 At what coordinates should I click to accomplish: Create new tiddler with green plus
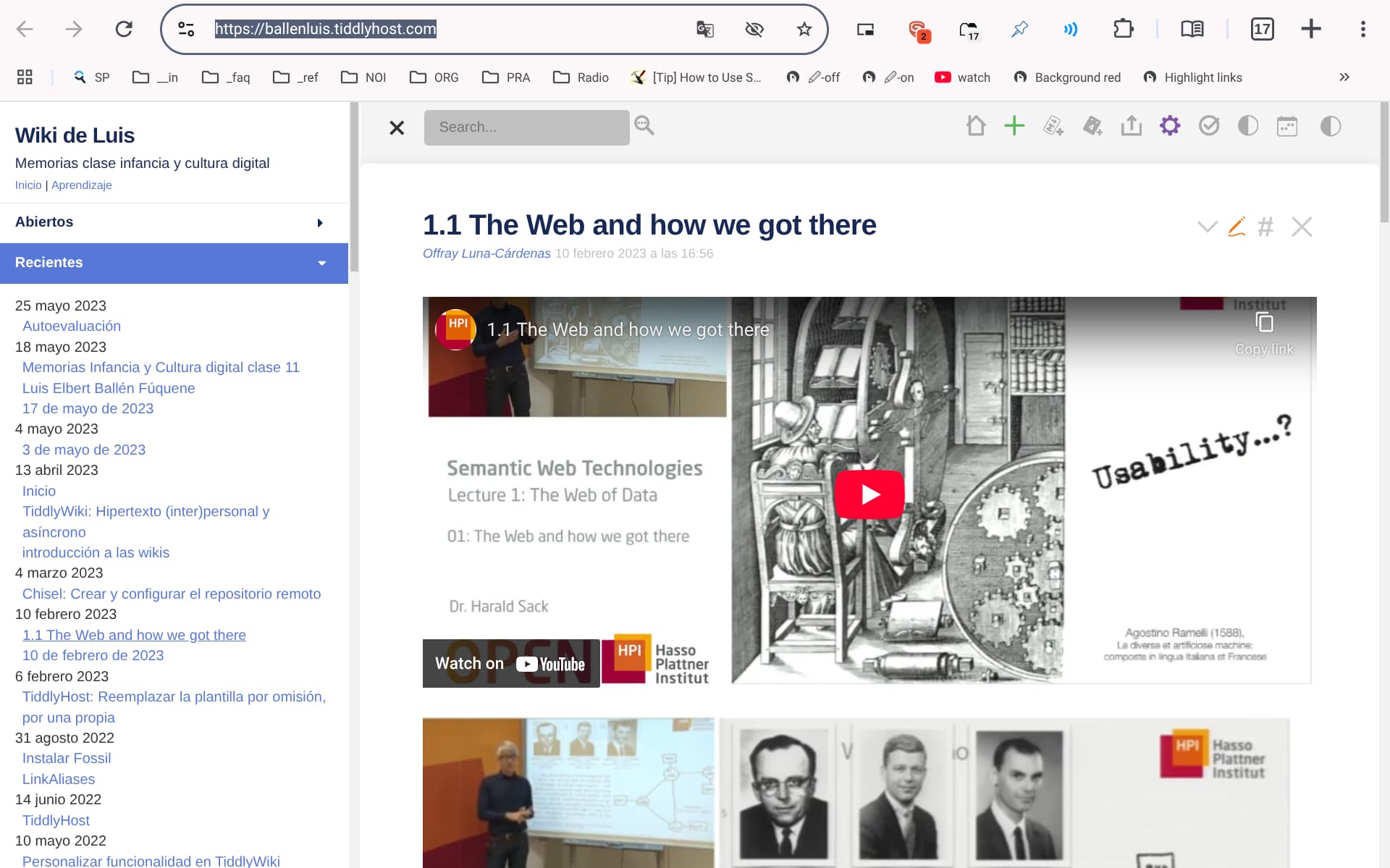tap(1014, 127)
